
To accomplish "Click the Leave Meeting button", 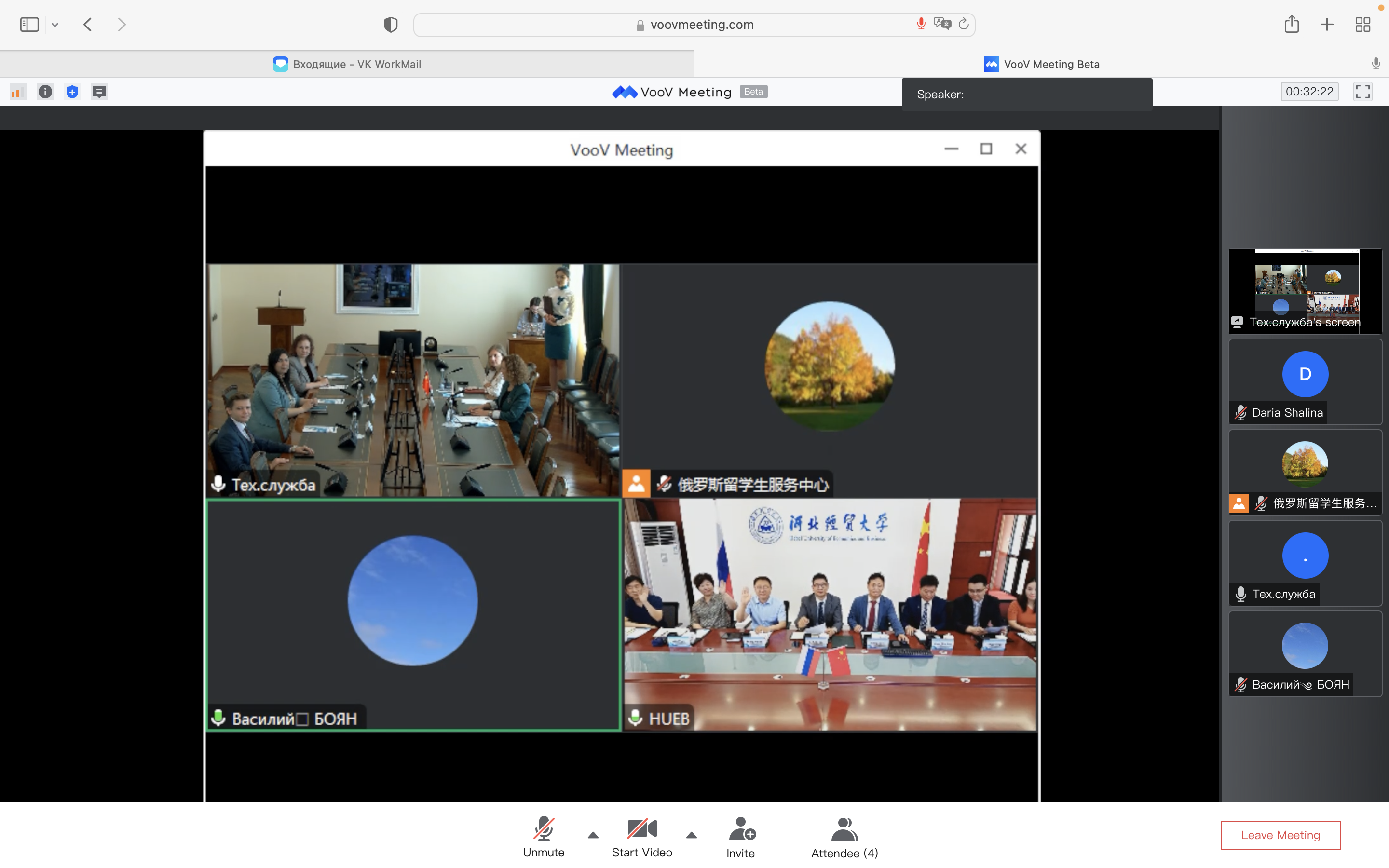I will 1280,835.
